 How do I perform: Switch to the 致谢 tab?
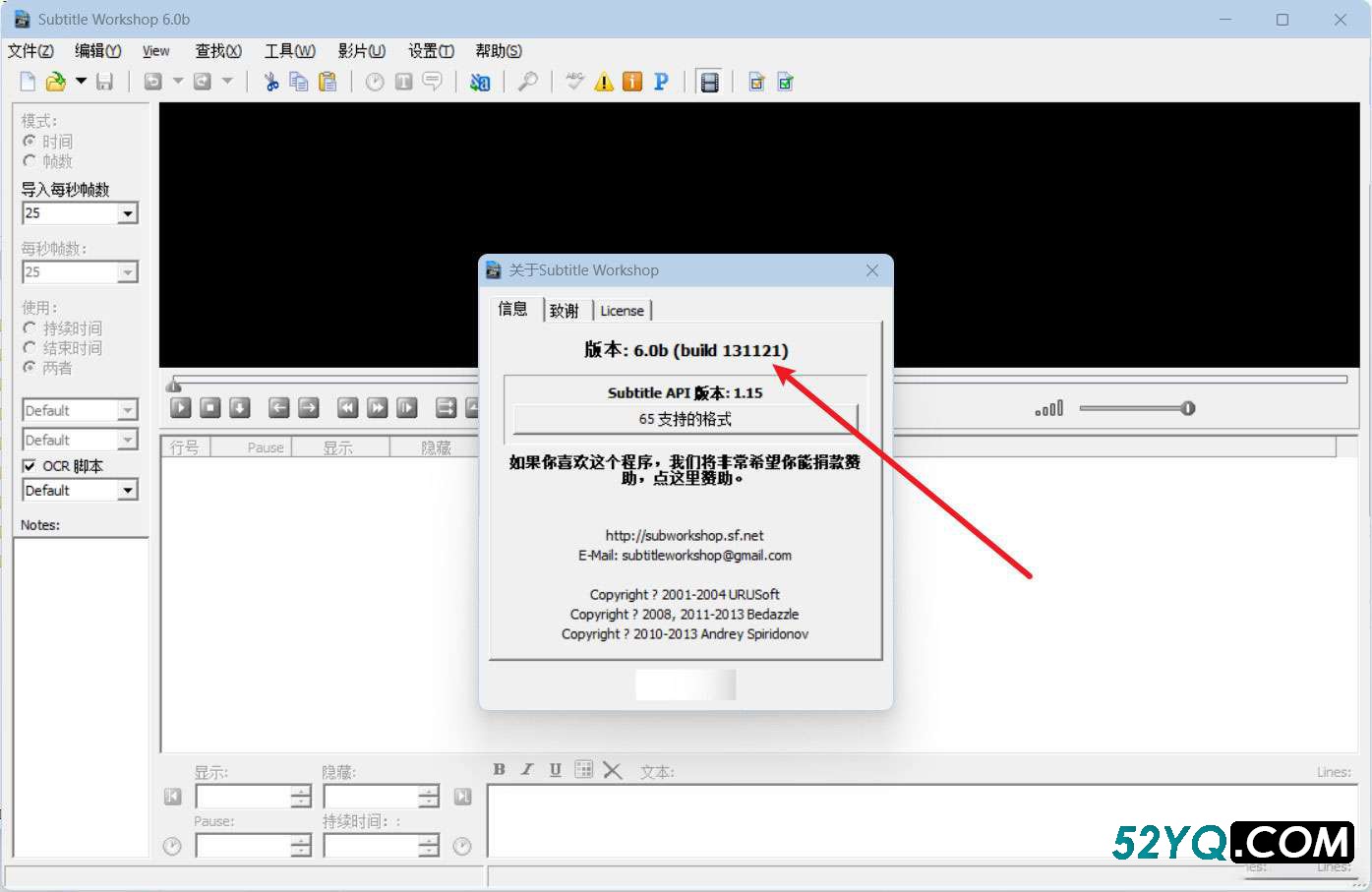point(565,311)
